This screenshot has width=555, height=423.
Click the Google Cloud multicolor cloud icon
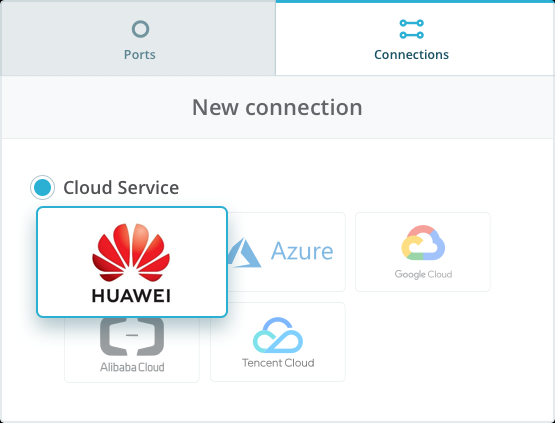tap(423, 243)
